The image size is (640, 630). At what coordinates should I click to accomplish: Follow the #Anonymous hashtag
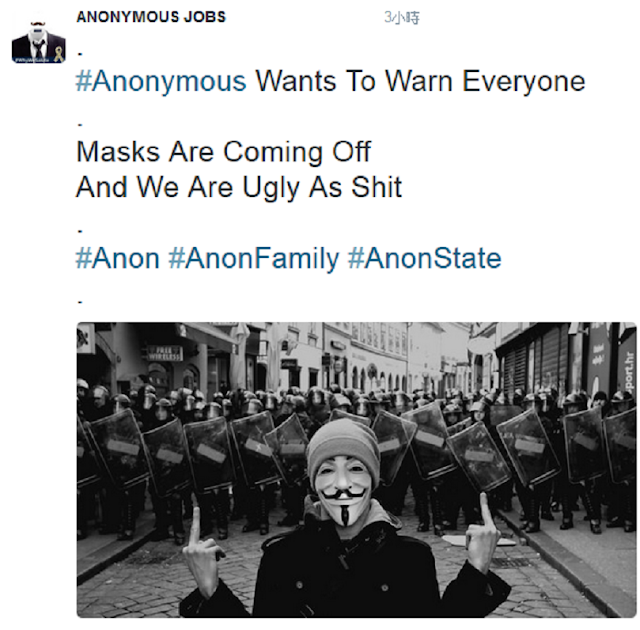click(161, 81)
